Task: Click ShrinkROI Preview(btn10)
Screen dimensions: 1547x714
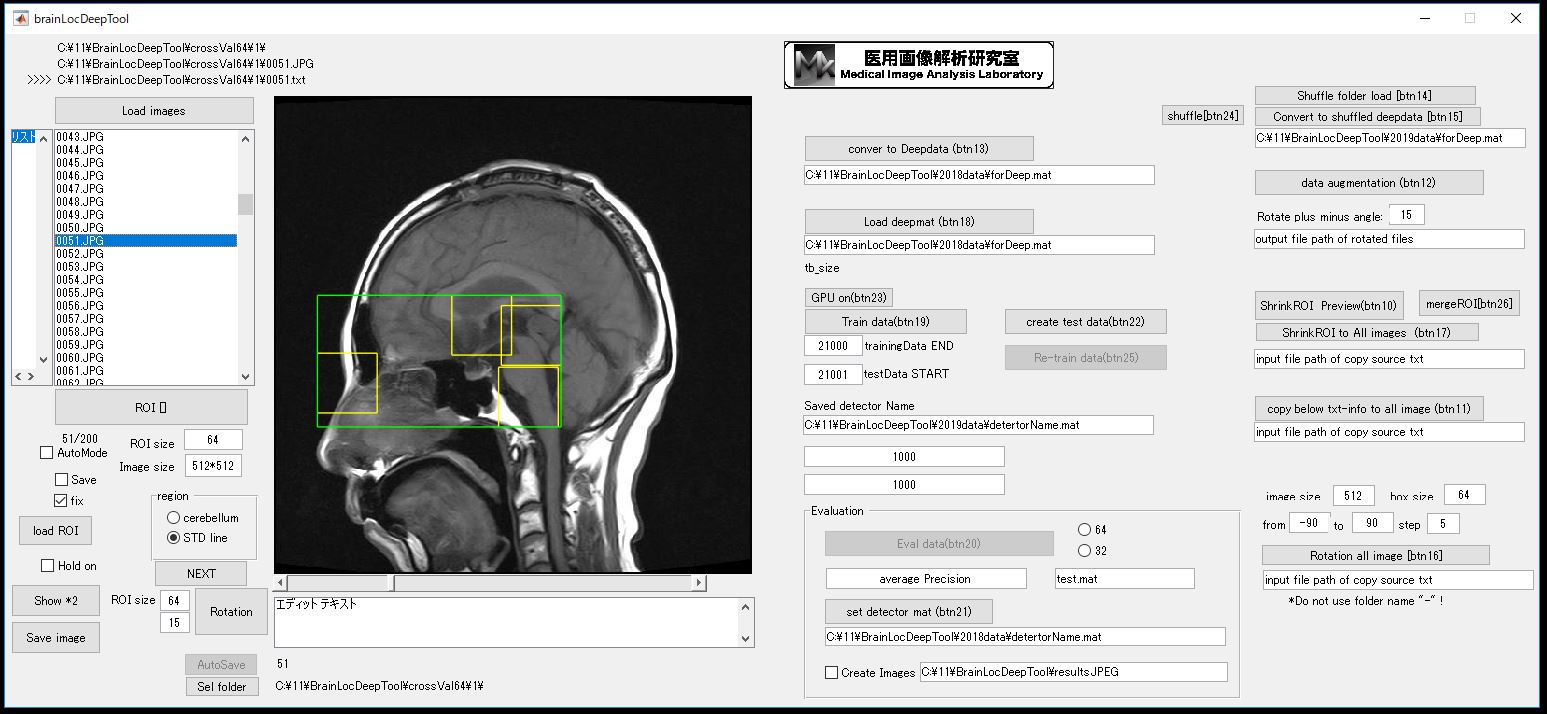Action: tap(1329, 306)
